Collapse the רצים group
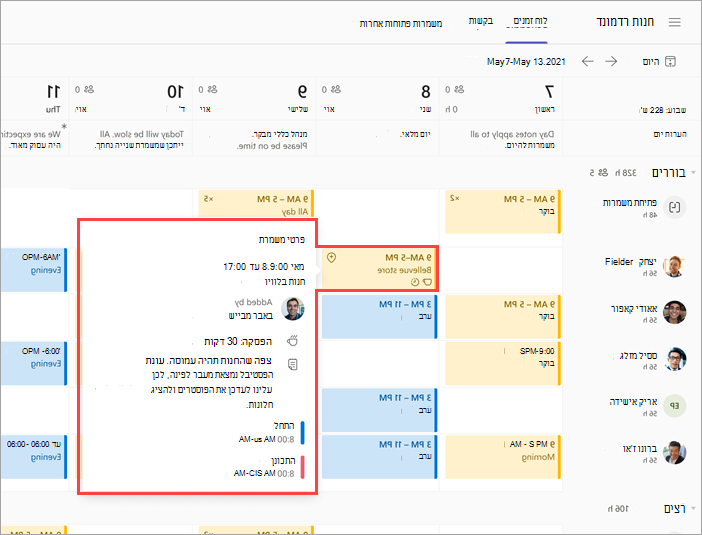The height and width of the screenshot is (535, 702). pos(693,508)
